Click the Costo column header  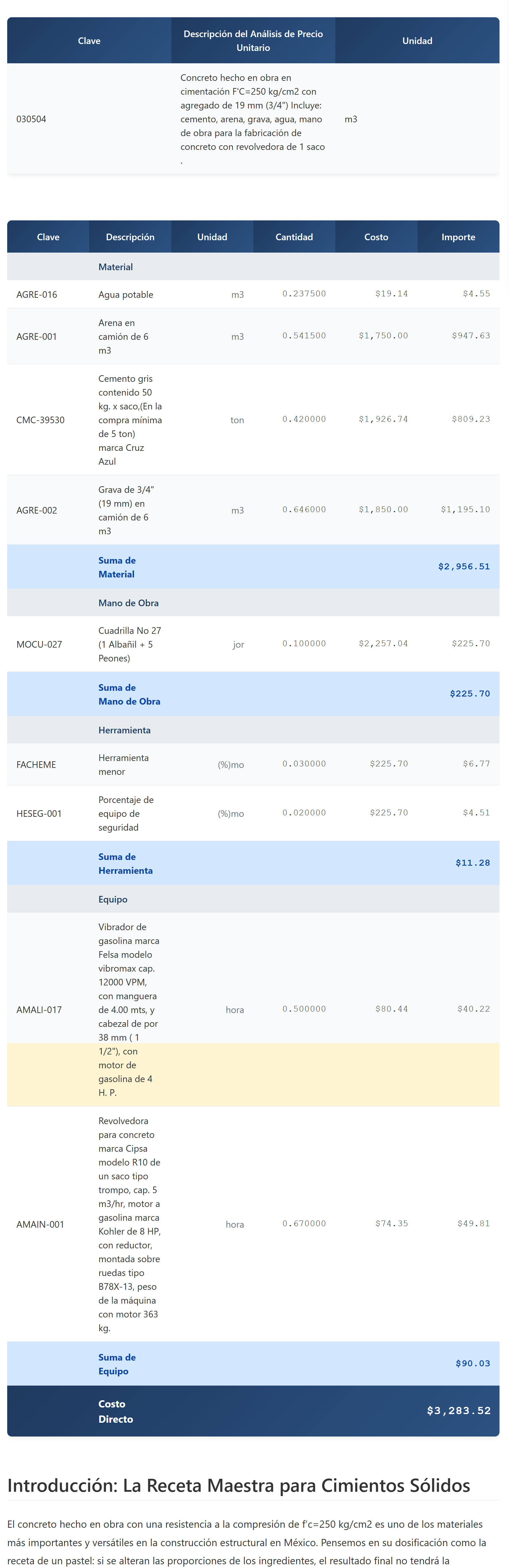point(376,237)
